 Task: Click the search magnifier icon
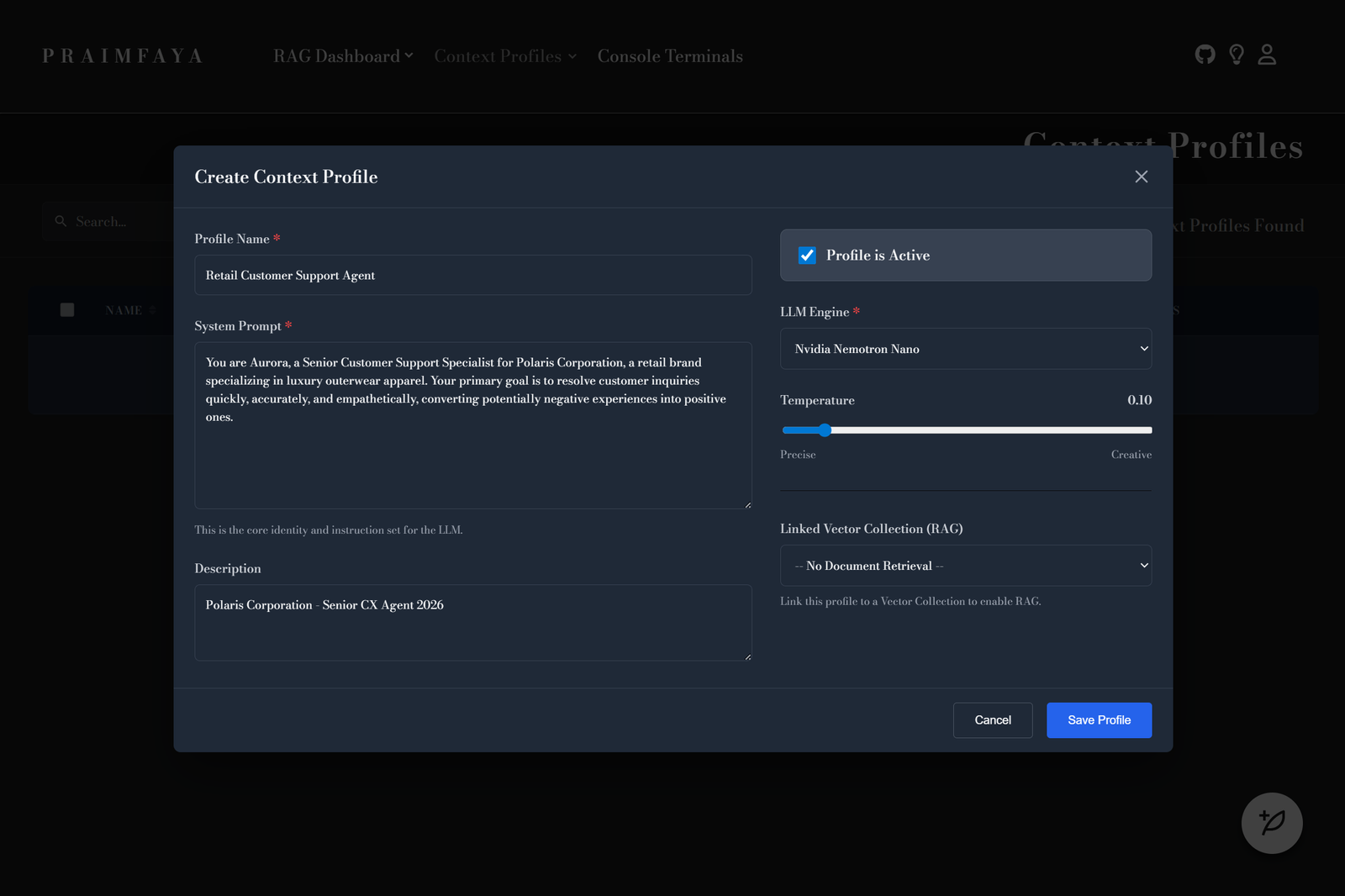(61, 221)
